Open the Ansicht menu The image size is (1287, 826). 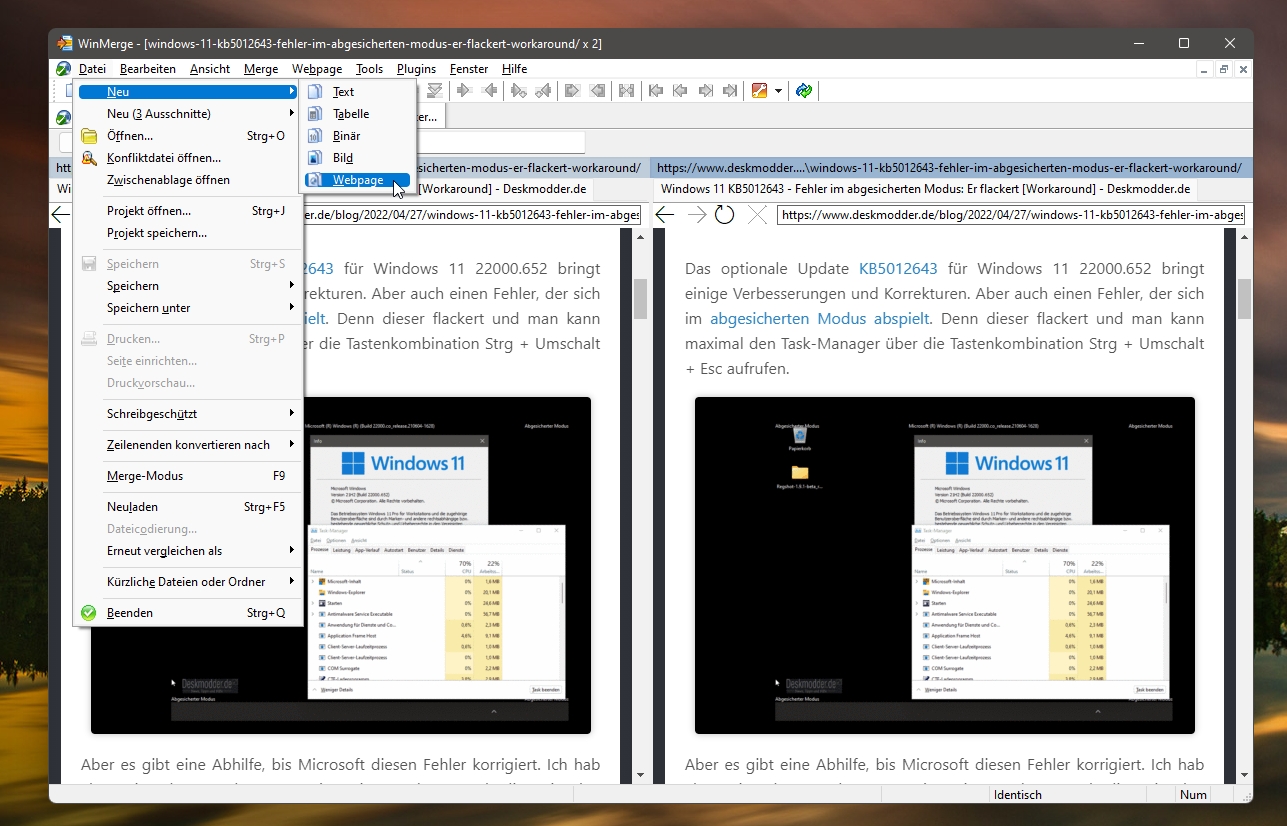point(210,69)
